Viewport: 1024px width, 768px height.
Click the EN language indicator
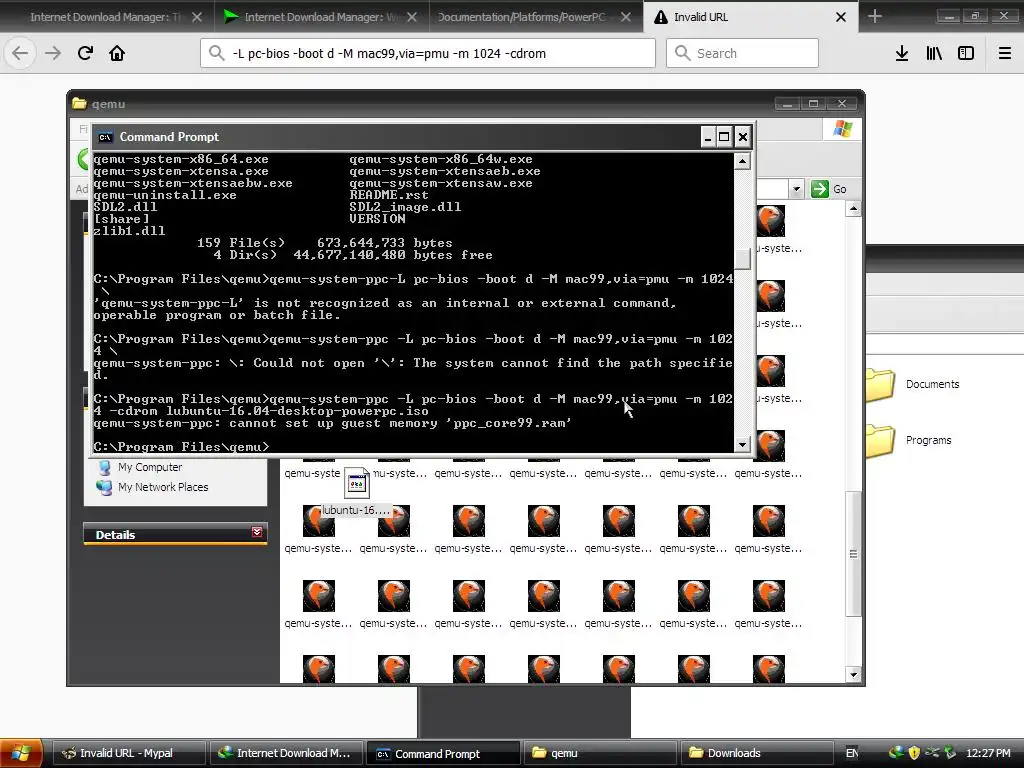[x=852, y=753]
